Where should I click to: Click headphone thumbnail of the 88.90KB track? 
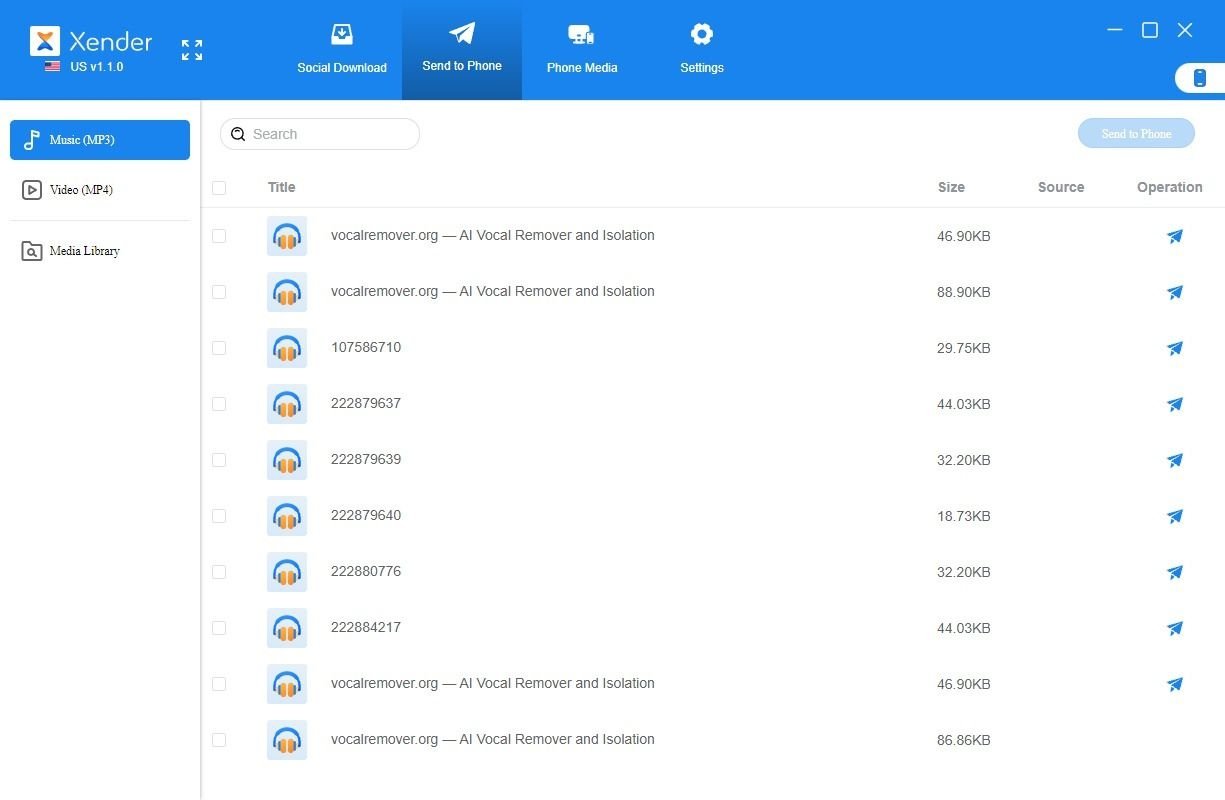click(x=287, y=292)
